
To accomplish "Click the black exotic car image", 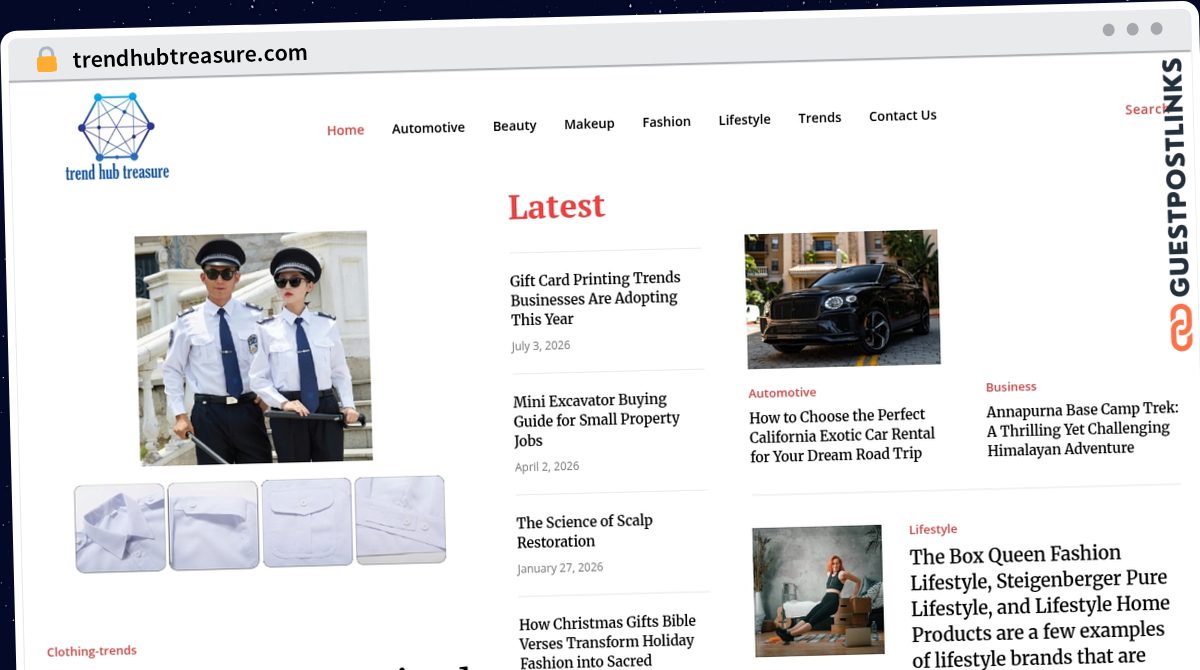I will pyautogui.click(x=842, y=299).
